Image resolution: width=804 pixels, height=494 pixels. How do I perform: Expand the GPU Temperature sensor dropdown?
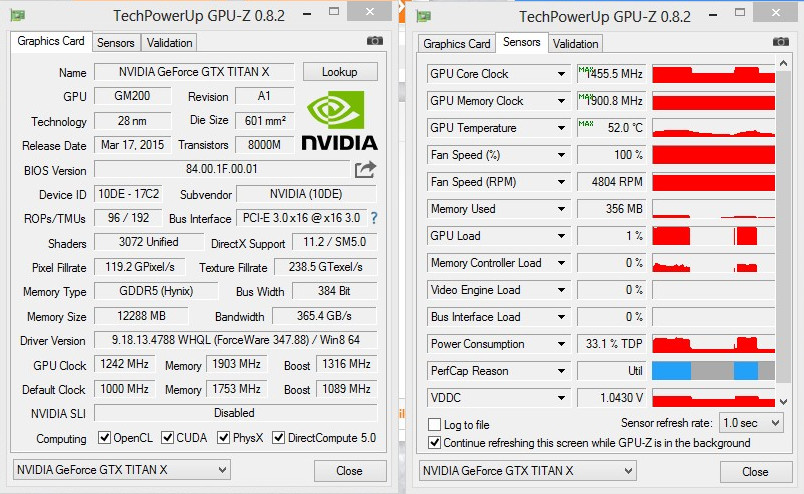(x=562, y=128)
